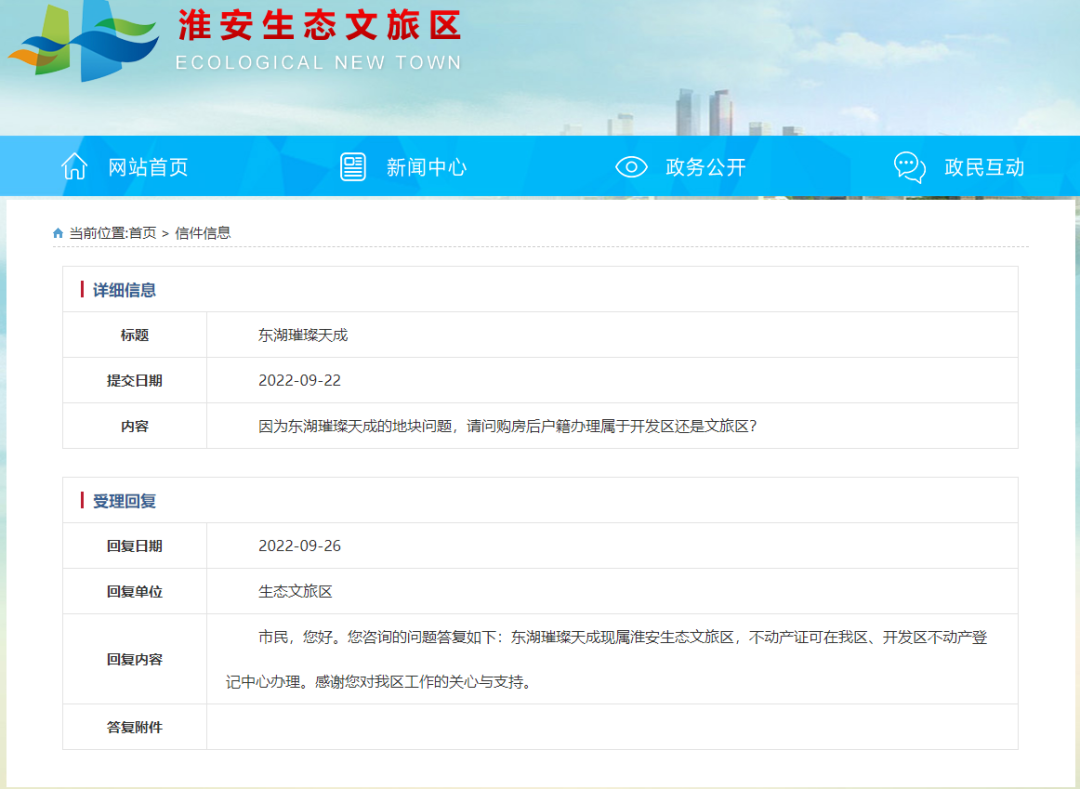Click the 首页 breadcrumb link
1080x789 pixels.
tap(142, 233)
